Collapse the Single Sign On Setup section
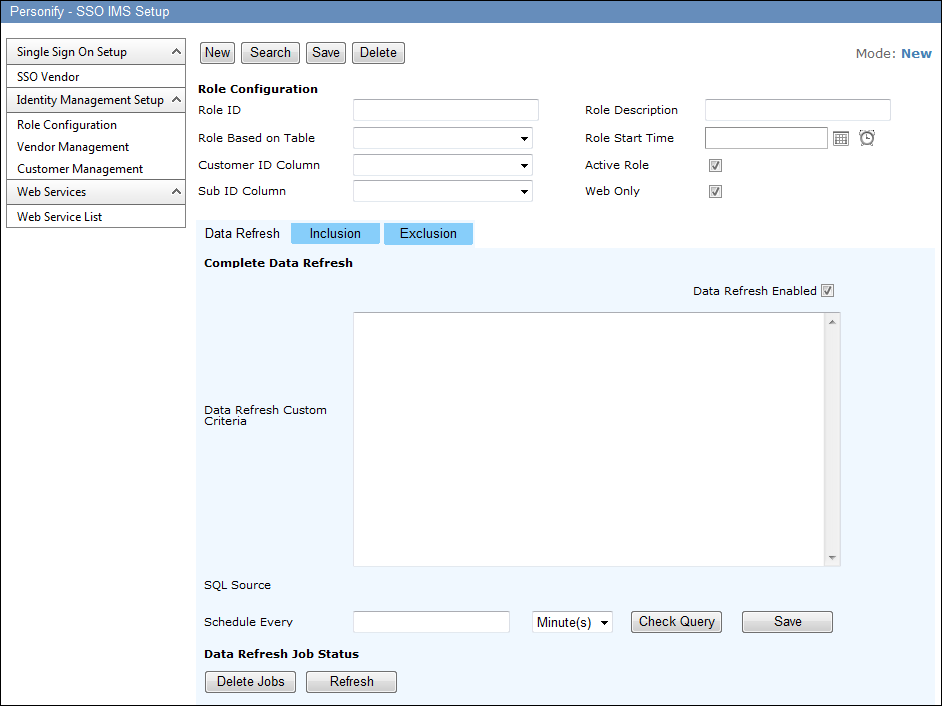942x706 pixels. (x=176, y=52)
